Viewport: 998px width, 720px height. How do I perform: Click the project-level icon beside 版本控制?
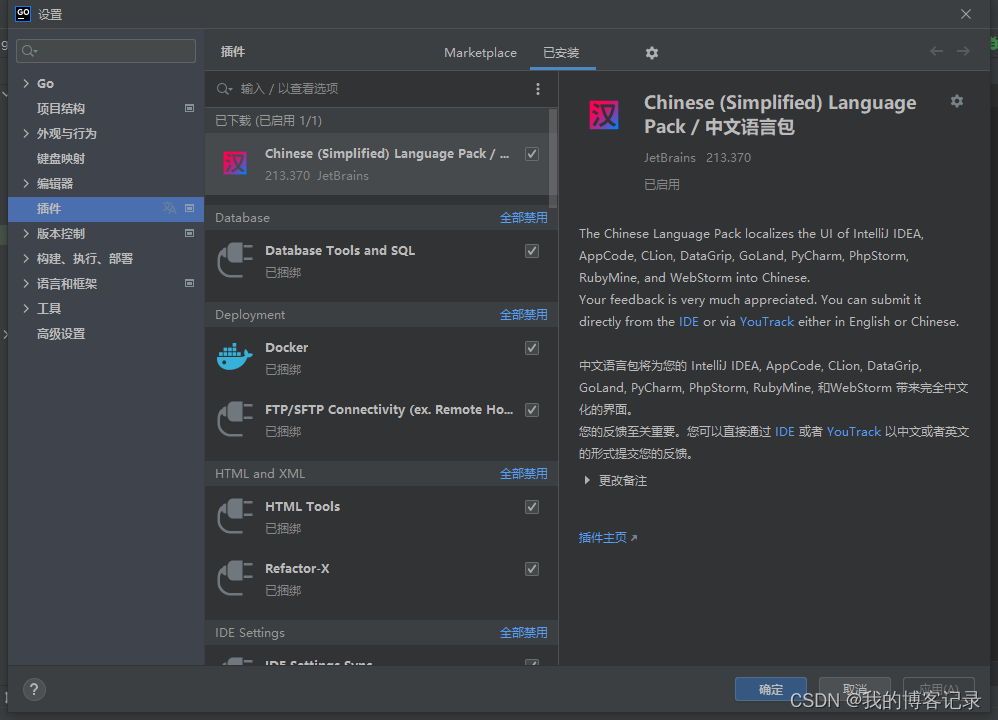coord(189,234)
